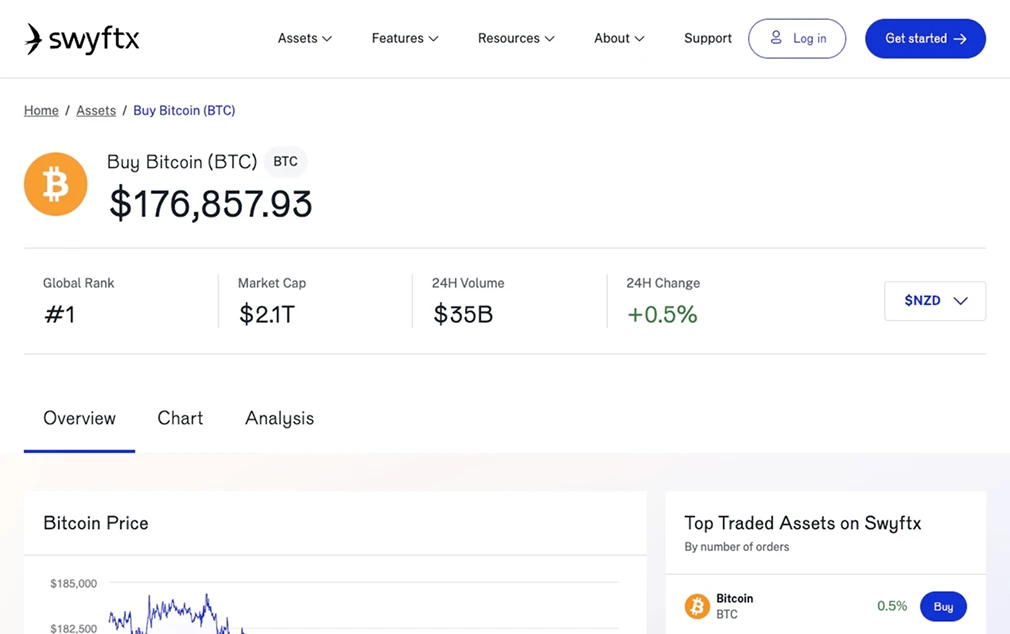
Task: Click the large orange Bitcoin icon
Action: click(x=55, y=184)
